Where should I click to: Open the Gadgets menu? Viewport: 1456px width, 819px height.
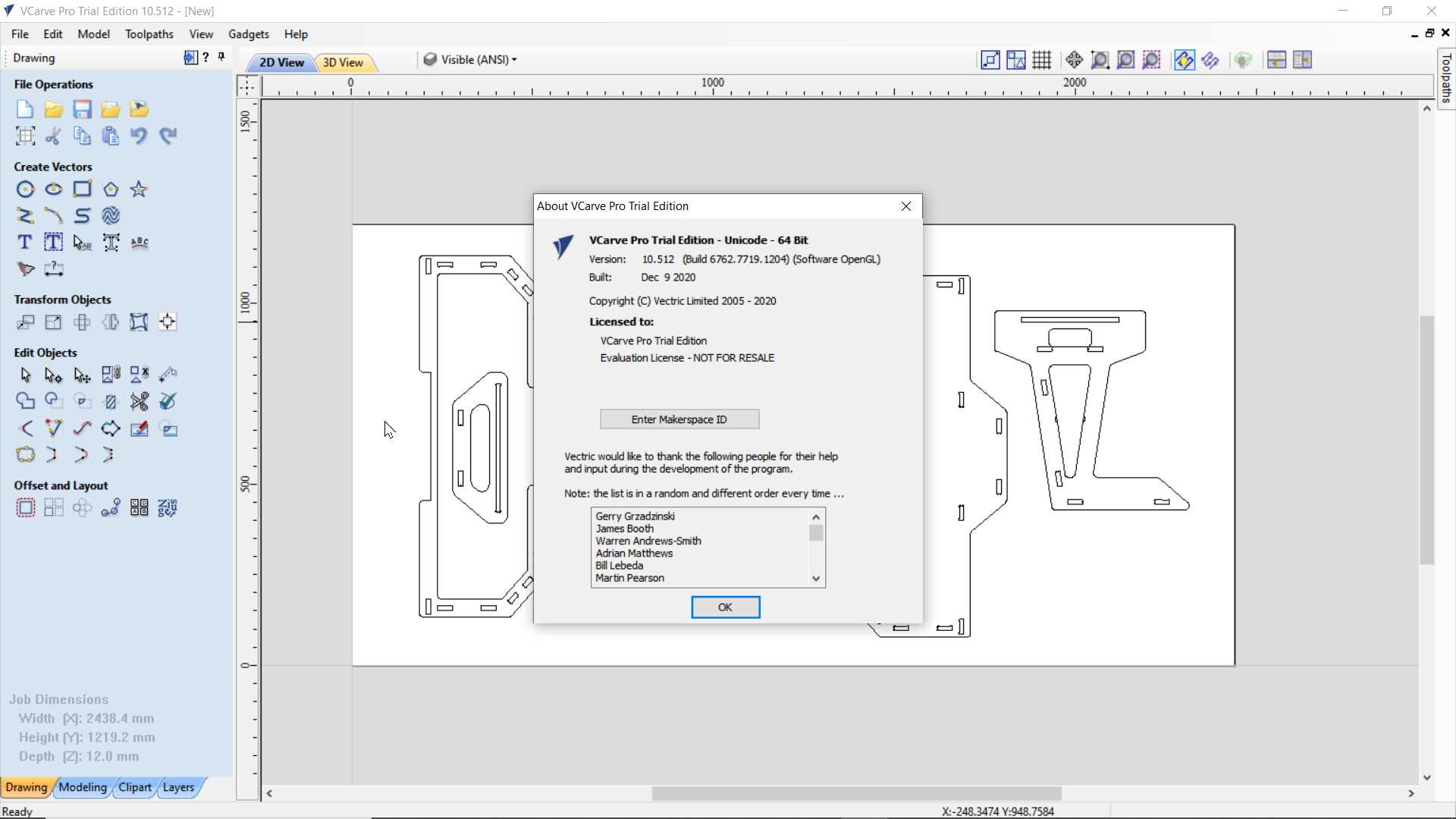(249, 34)
